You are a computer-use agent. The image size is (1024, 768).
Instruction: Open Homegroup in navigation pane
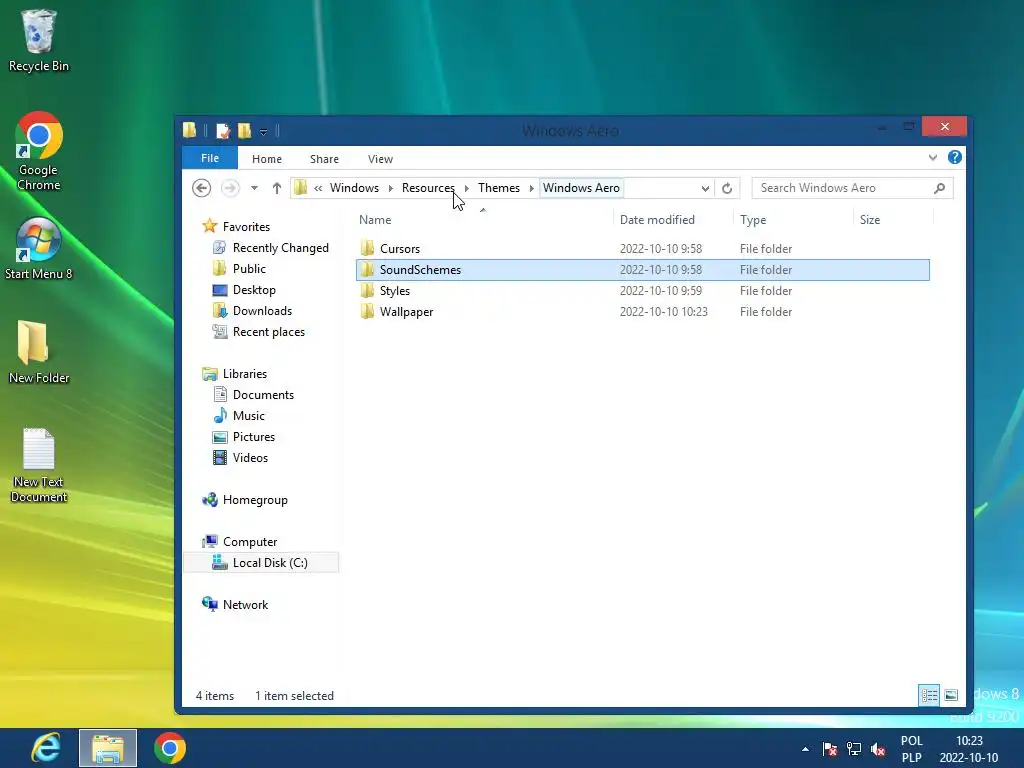point(255,500)
